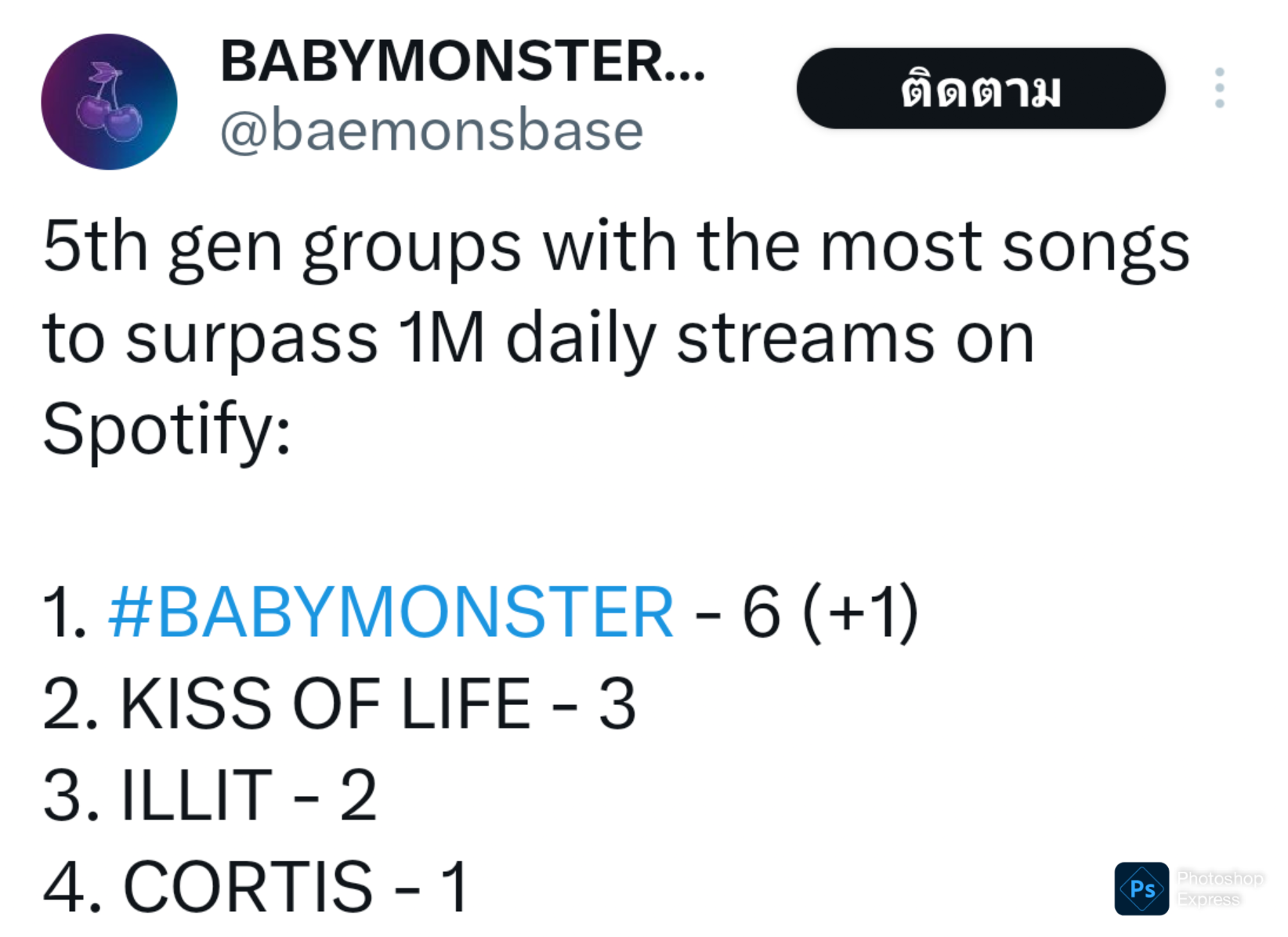The width and height of the screenshot is (1288, 937).
Task: Open the three-dot more options menu
Action: pyautogui.click(x=1219, y=88)
